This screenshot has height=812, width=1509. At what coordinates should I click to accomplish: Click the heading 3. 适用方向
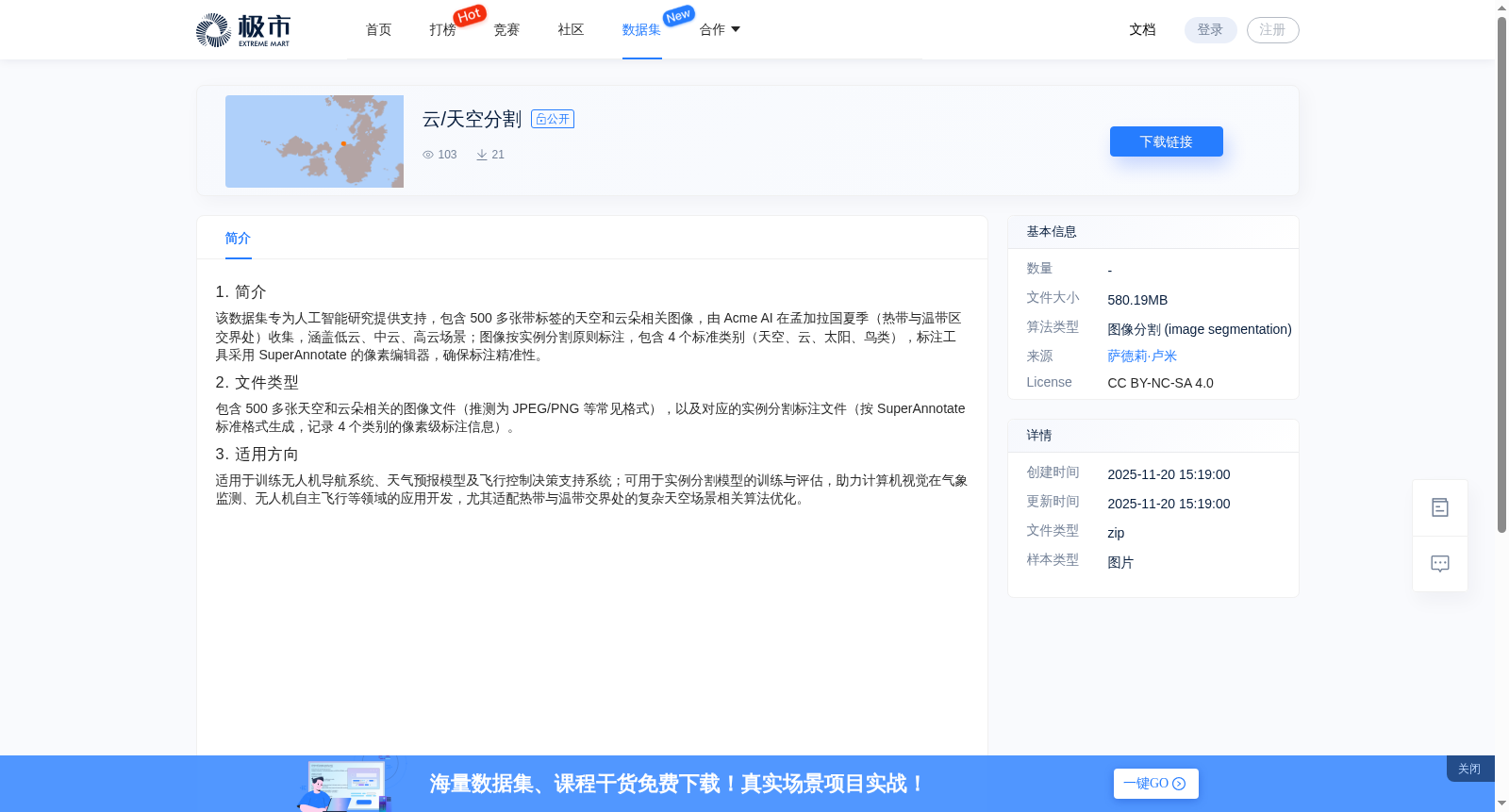[257, 455]
